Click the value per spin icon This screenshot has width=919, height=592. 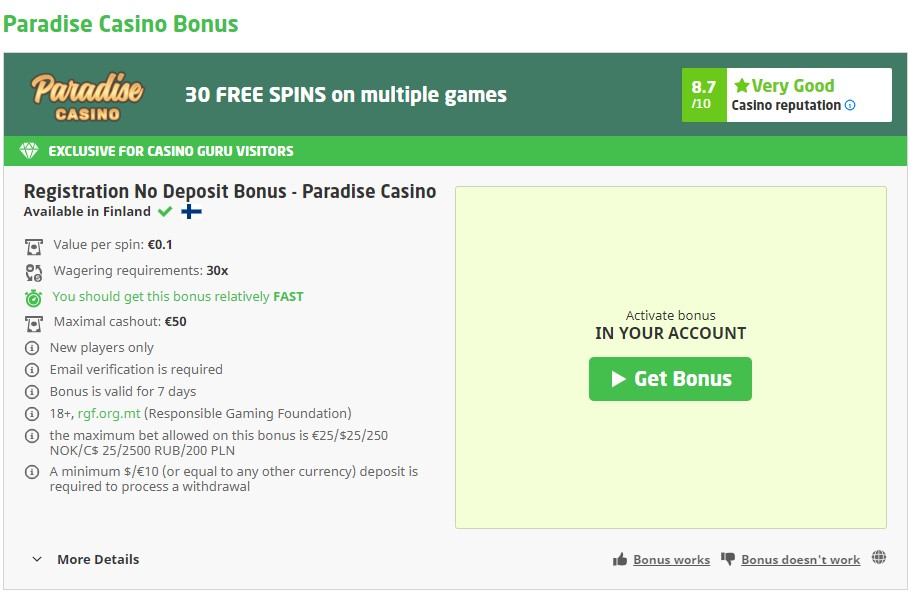click(34, 245)
